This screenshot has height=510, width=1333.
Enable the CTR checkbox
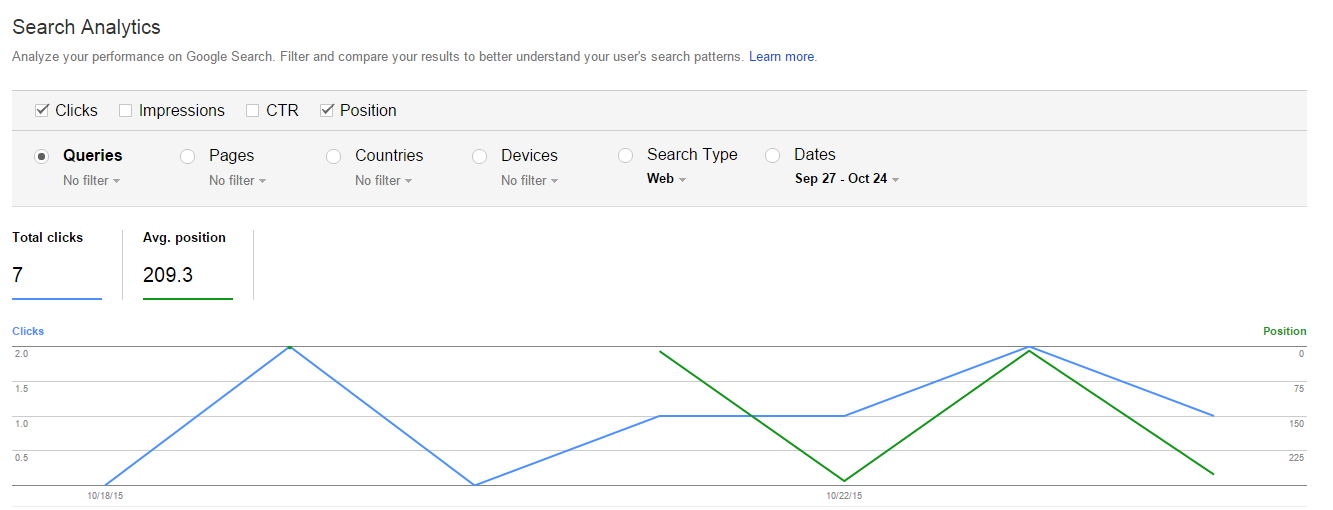point(252,110)
